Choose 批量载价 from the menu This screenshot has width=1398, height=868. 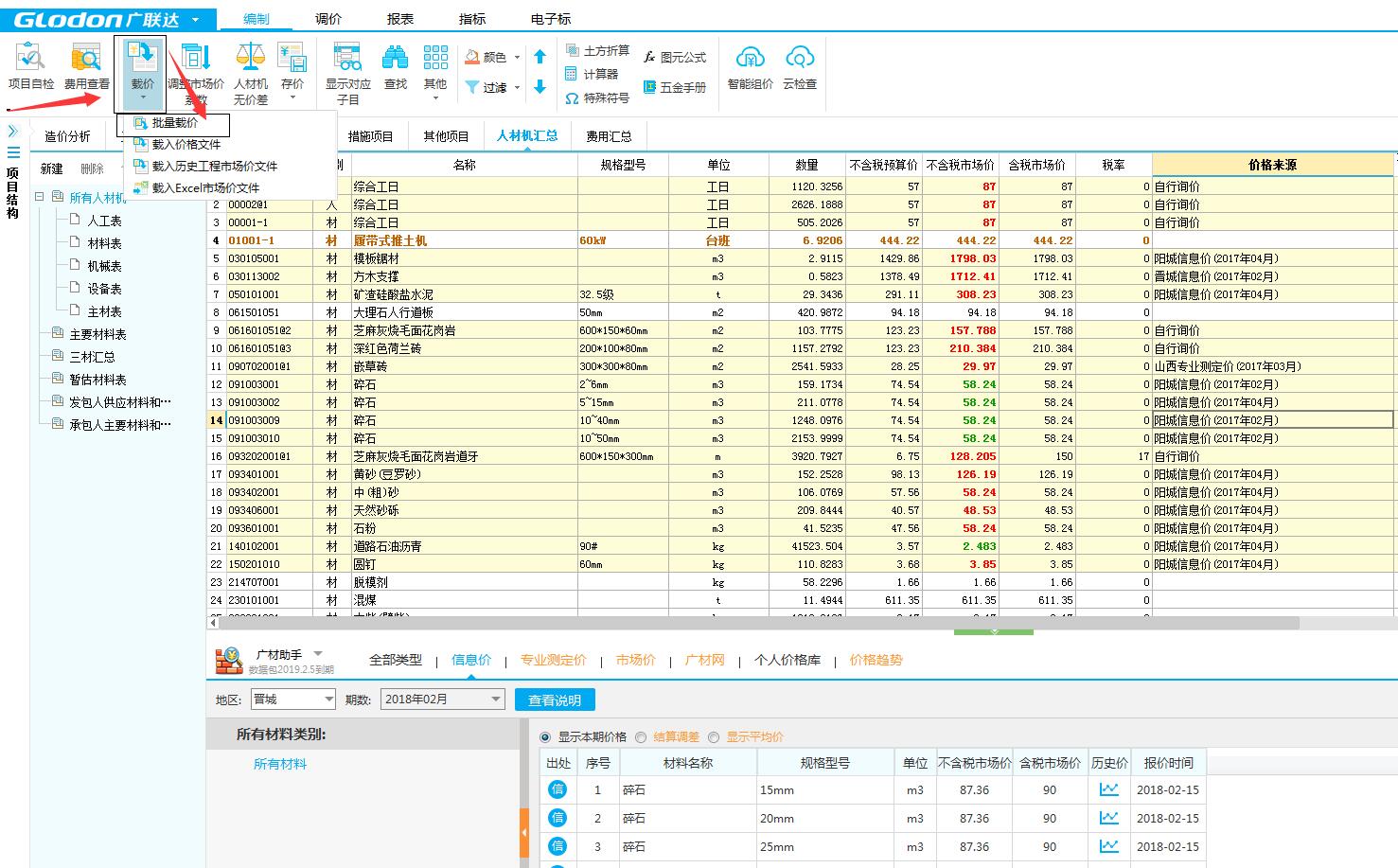174,123
